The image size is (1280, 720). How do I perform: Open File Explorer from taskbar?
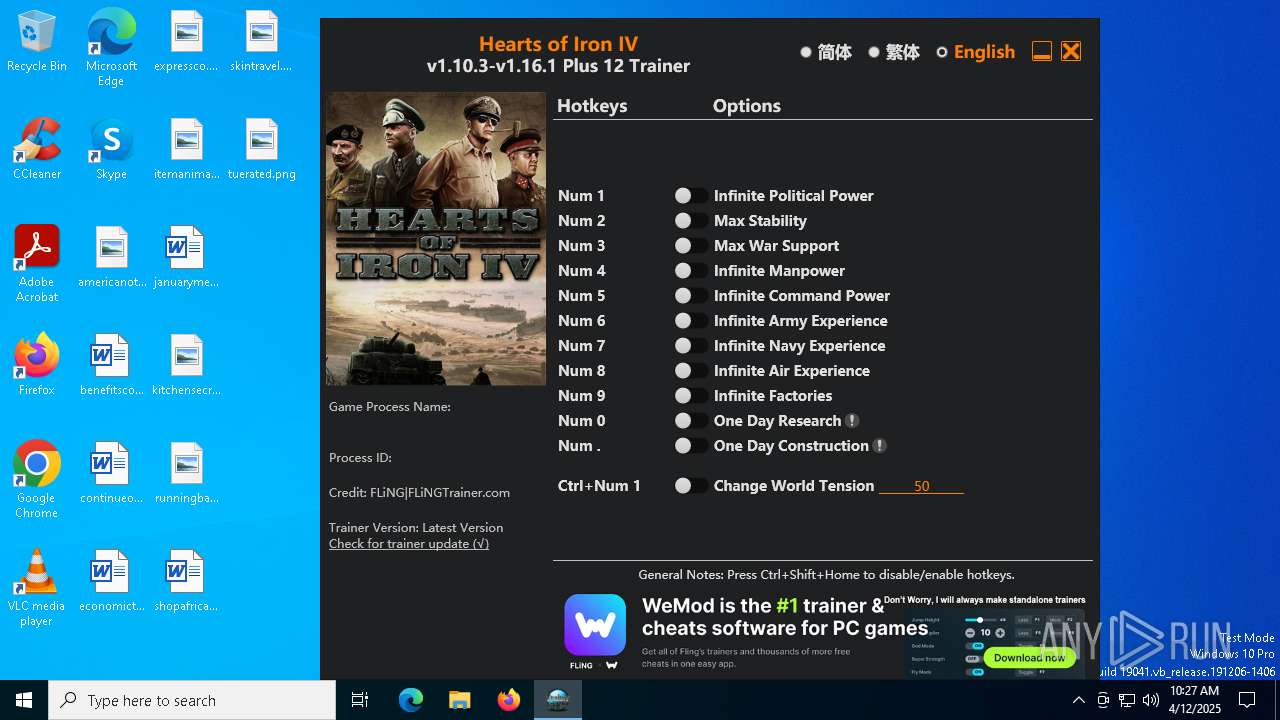pyautogui.click(x=459, y=700)
